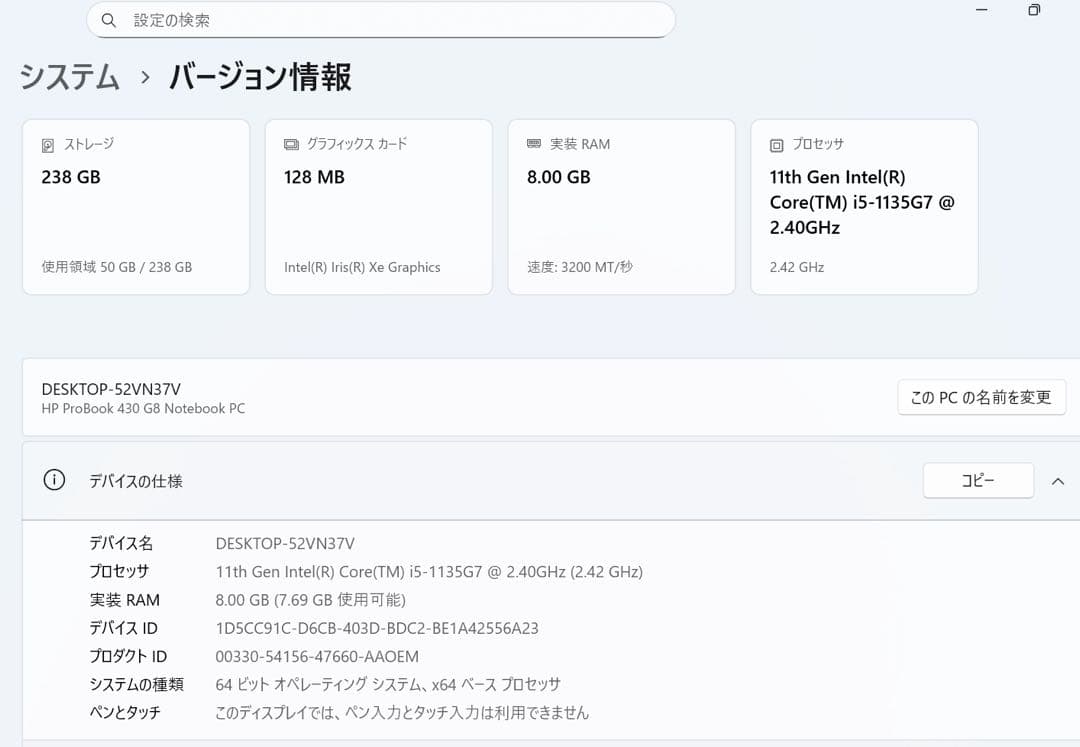Click the search magnifier icon
This screenshot has width=1080, height=747.
(x=109, y=20)
